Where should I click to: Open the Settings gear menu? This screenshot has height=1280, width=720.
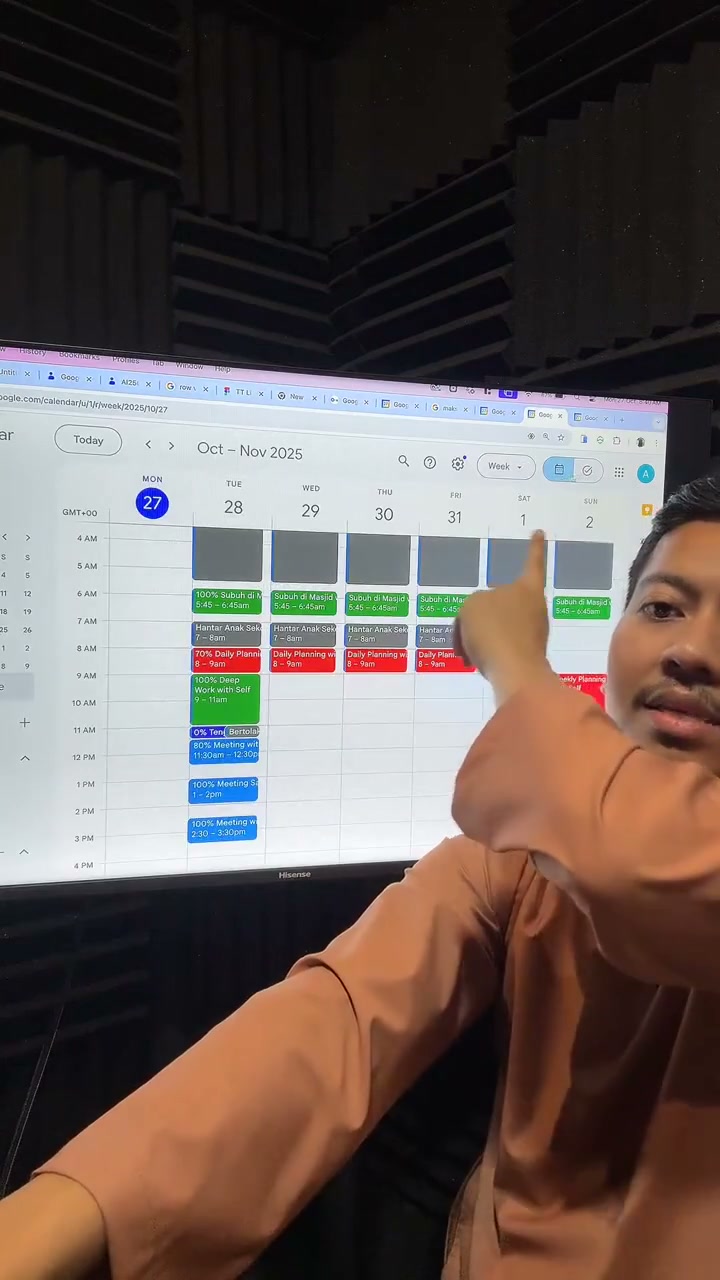pos(458,464)
